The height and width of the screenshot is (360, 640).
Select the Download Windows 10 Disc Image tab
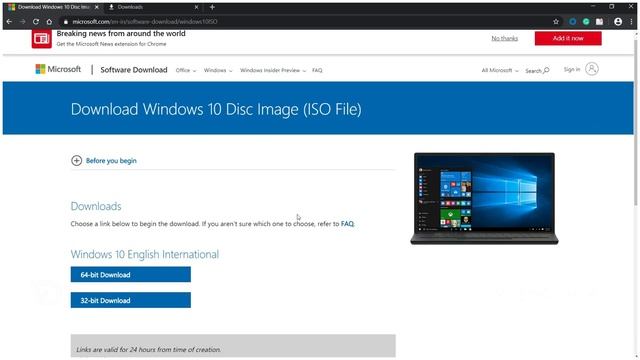coord(53,7)
